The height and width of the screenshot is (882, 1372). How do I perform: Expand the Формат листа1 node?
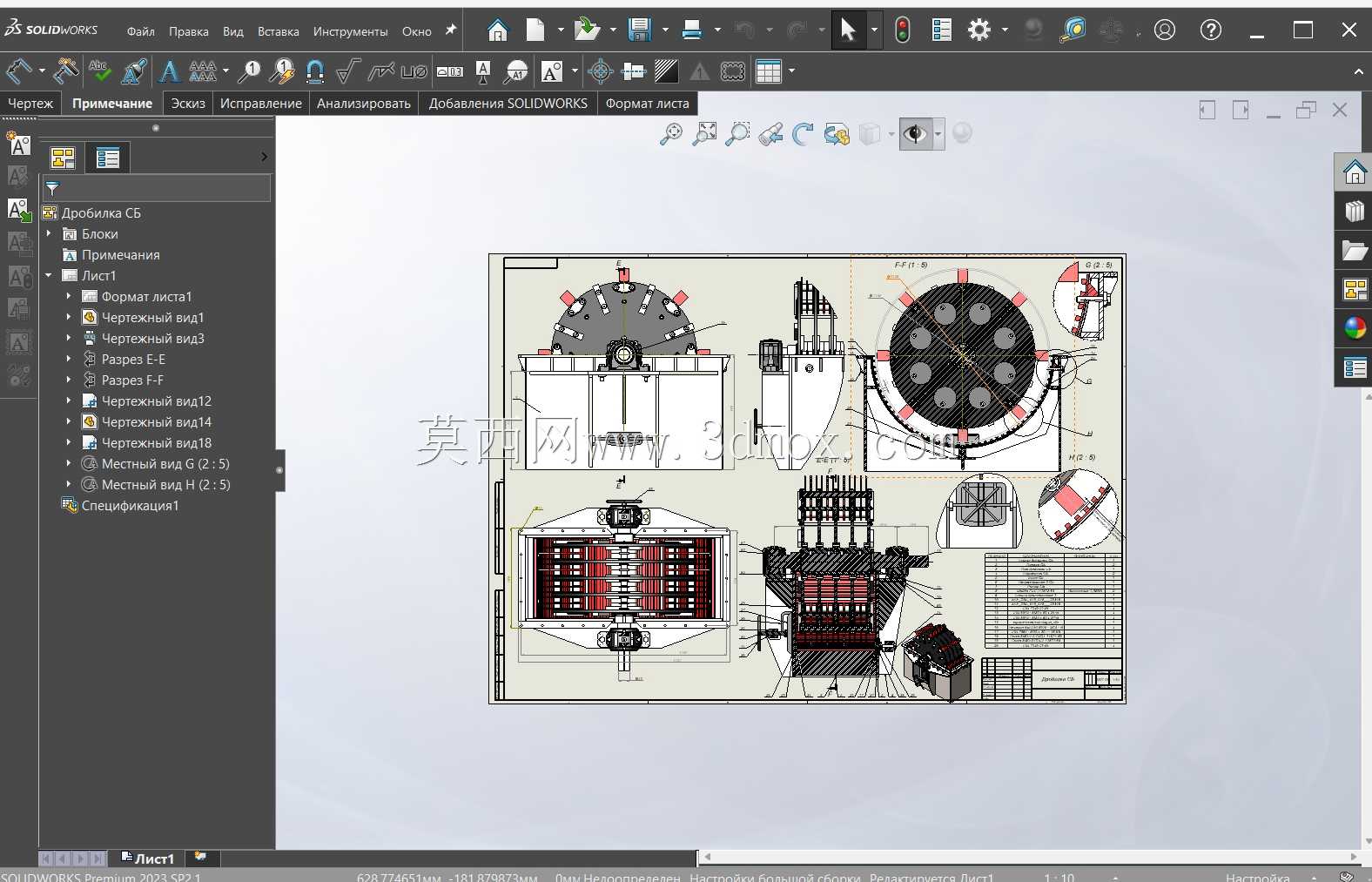tap(69, 296)
